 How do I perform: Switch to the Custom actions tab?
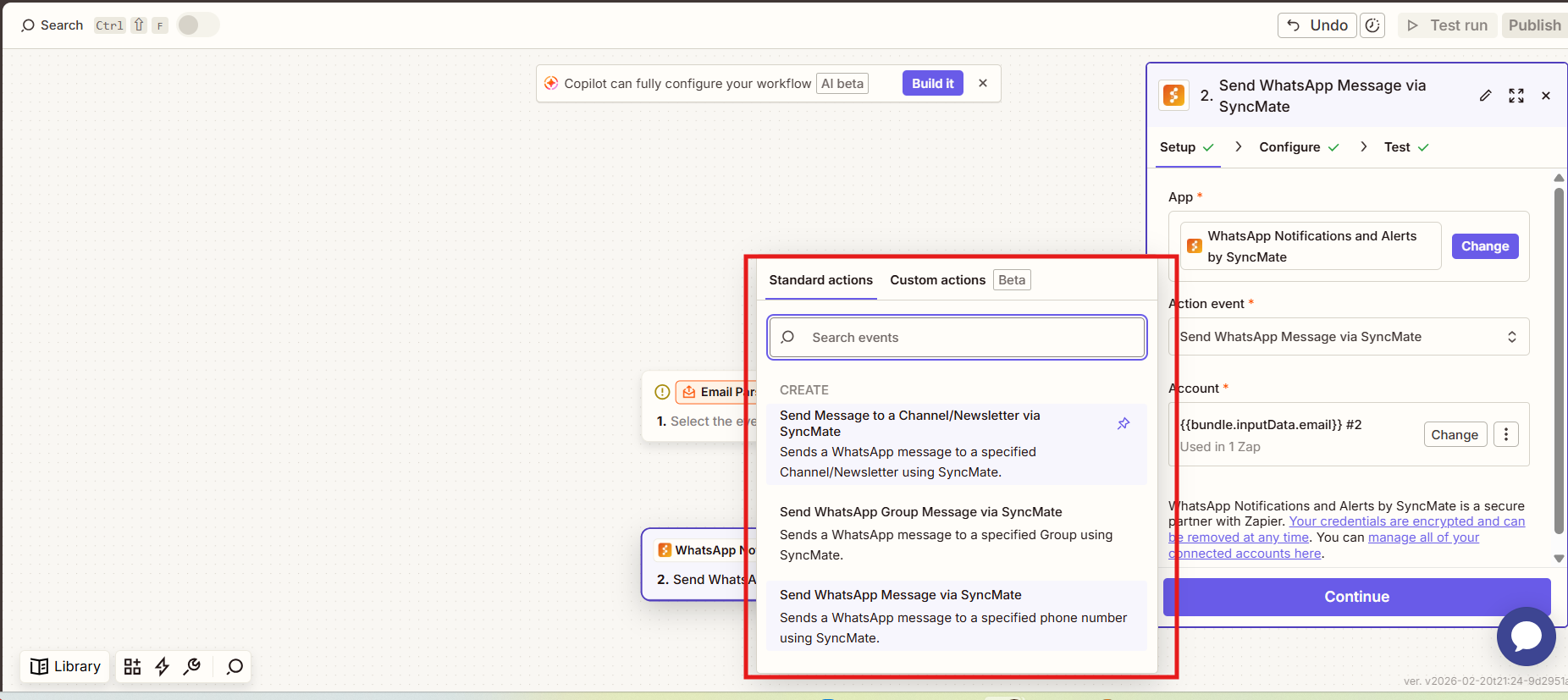coord(937,280)
